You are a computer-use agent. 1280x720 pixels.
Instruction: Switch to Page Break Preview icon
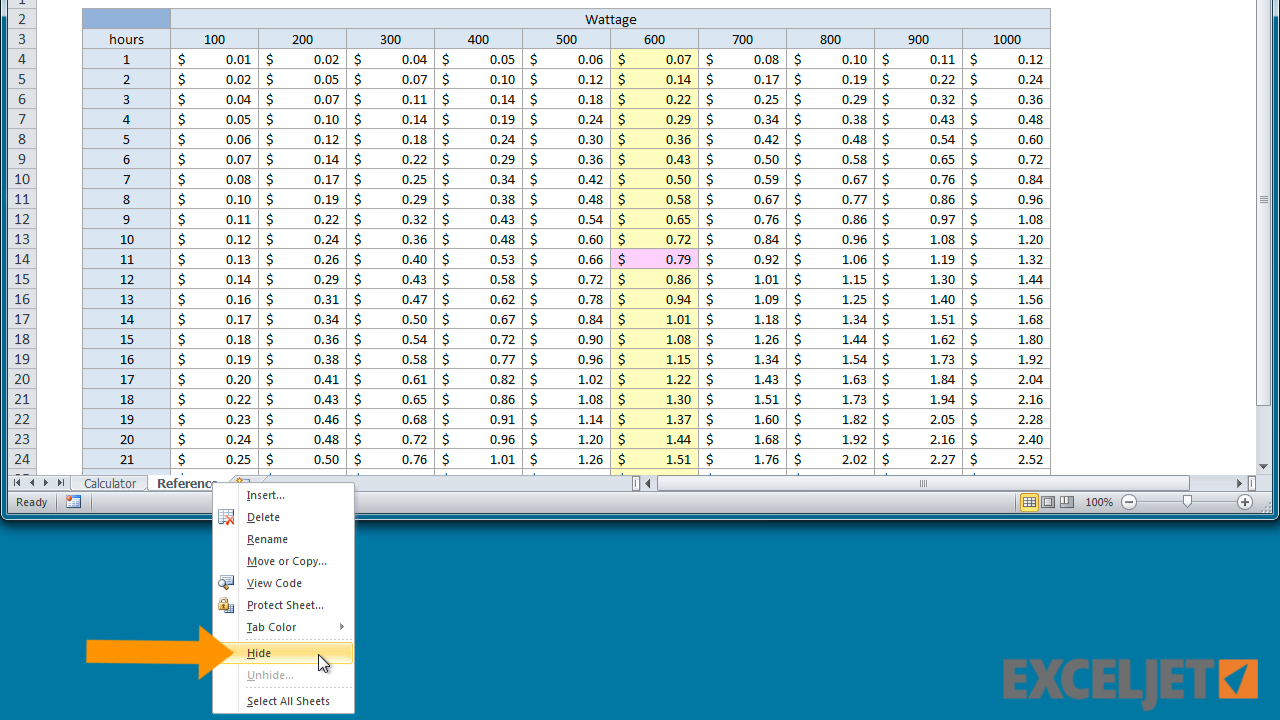pos(1067,502)
